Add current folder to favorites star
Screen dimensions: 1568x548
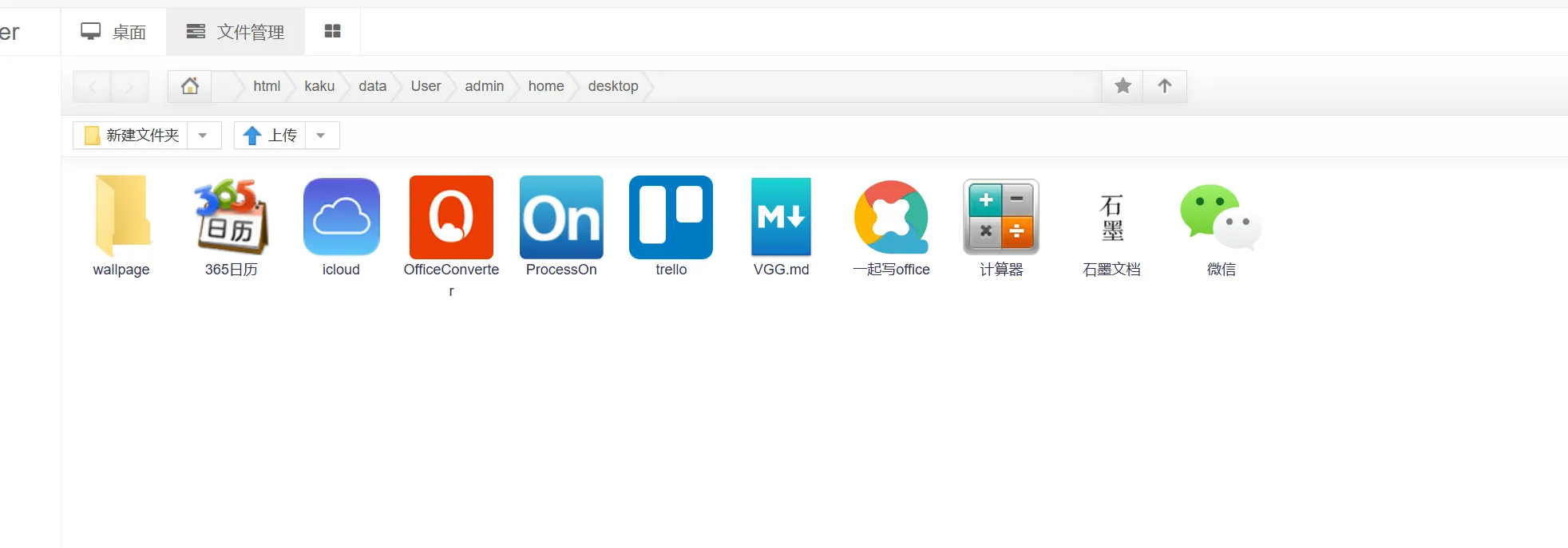click(1123, 86)
